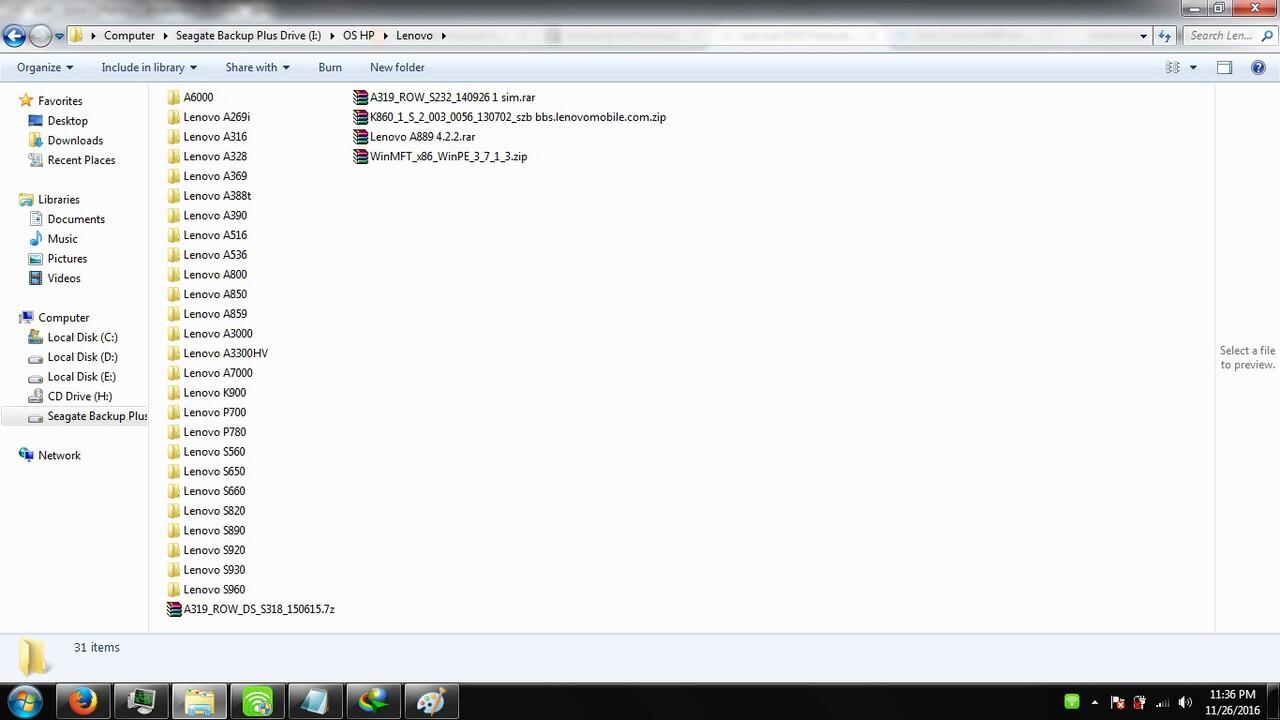This screenshot has height=720, width=1280.
Task: Expand arrow after Lenovo breadcrumb
Action: point(443,36)
